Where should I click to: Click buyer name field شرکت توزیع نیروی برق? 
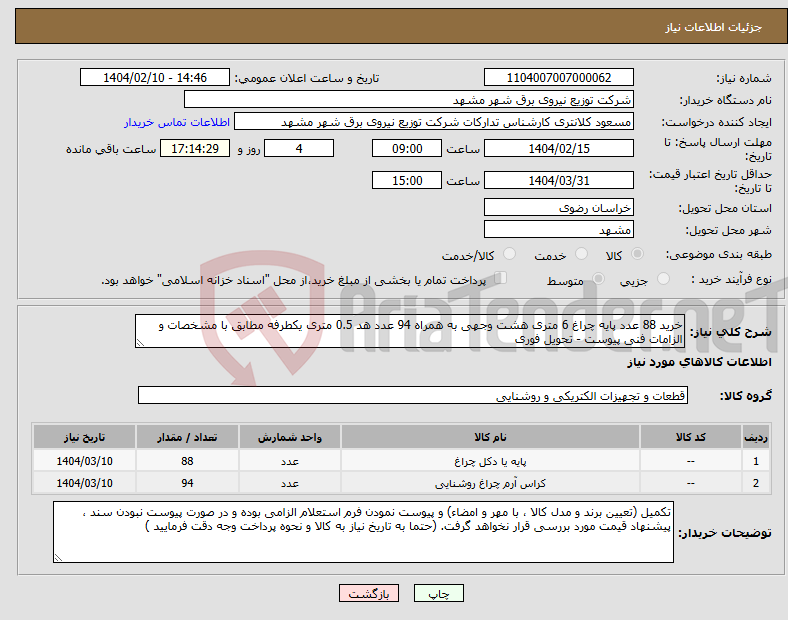point(409,99)
